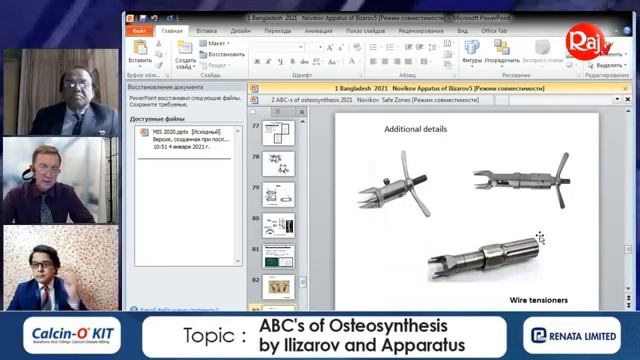Toggle Align Right paragraph alignment
Screen dimensions: 640x360
click(x=397, y=62)
